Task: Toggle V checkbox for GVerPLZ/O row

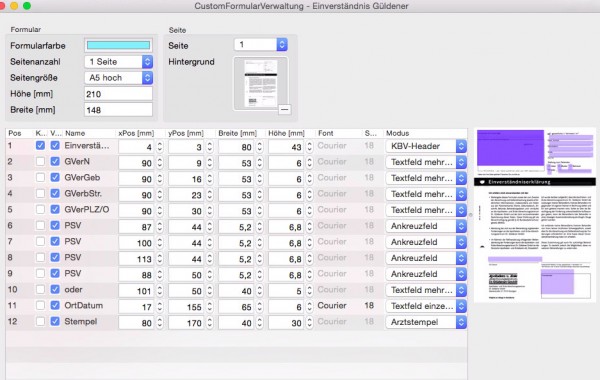Action: click(55, 209)
